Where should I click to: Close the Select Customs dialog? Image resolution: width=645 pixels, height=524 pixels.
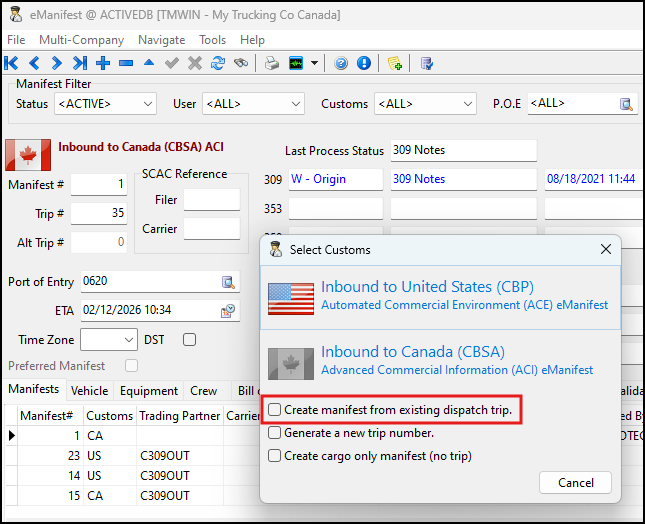pos(606,249)
